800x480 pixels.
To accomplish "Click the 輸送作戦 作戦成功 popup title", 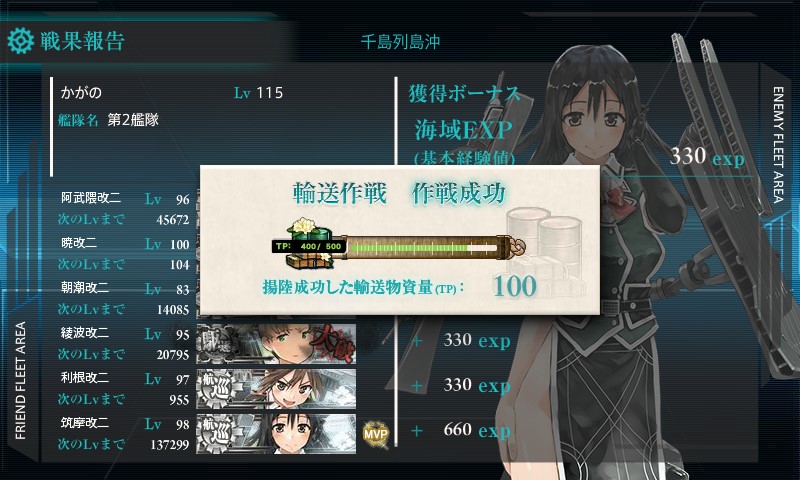I will tap(399, 193).
